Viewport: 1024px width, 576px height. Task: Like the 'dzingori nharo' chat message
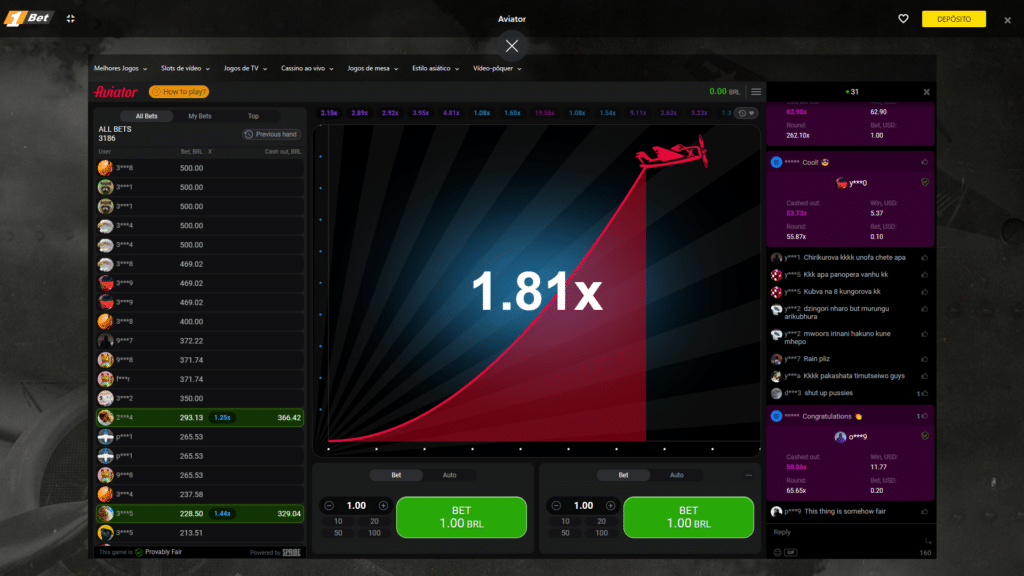925,309
